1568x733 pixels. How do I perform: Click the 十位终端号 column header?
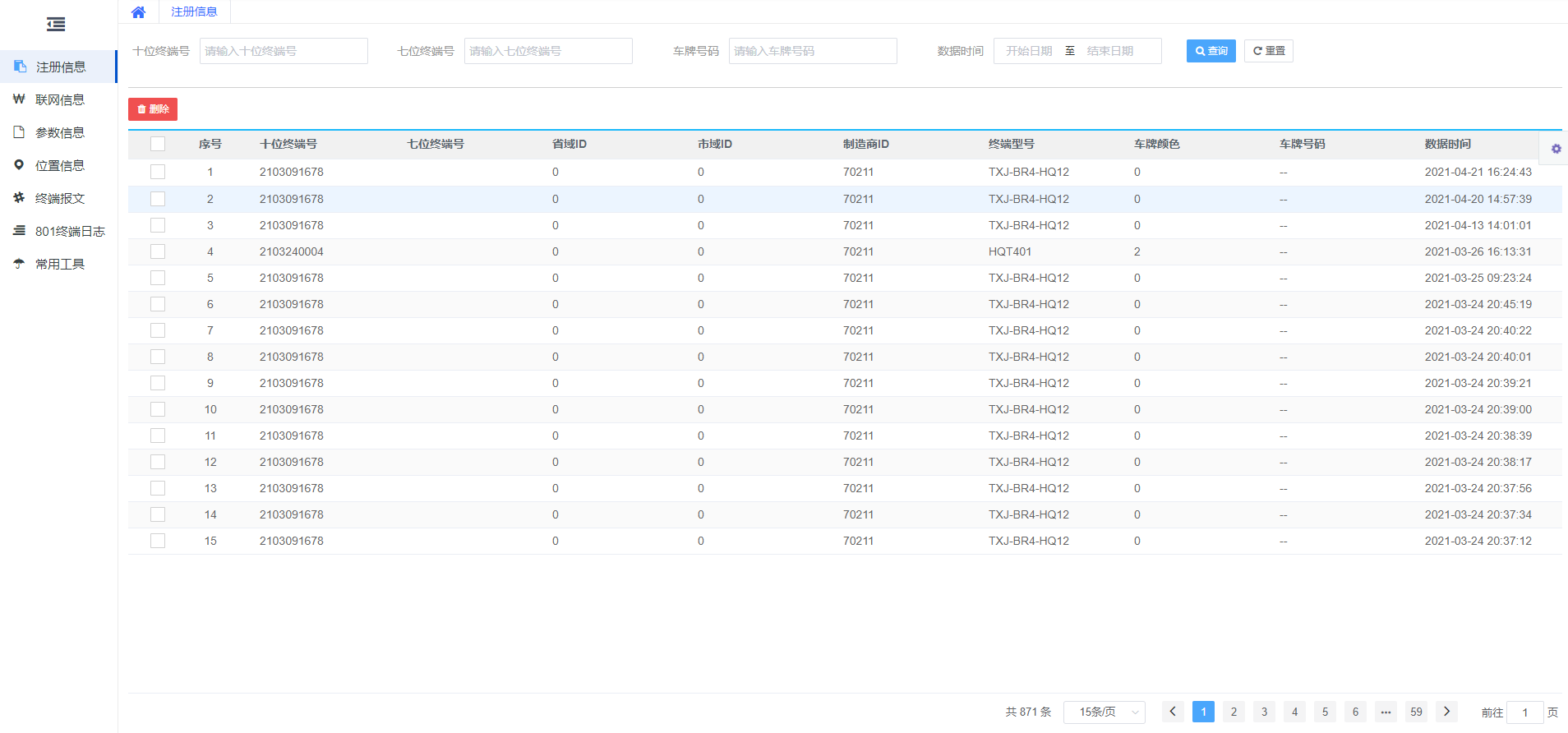[288, 144]
